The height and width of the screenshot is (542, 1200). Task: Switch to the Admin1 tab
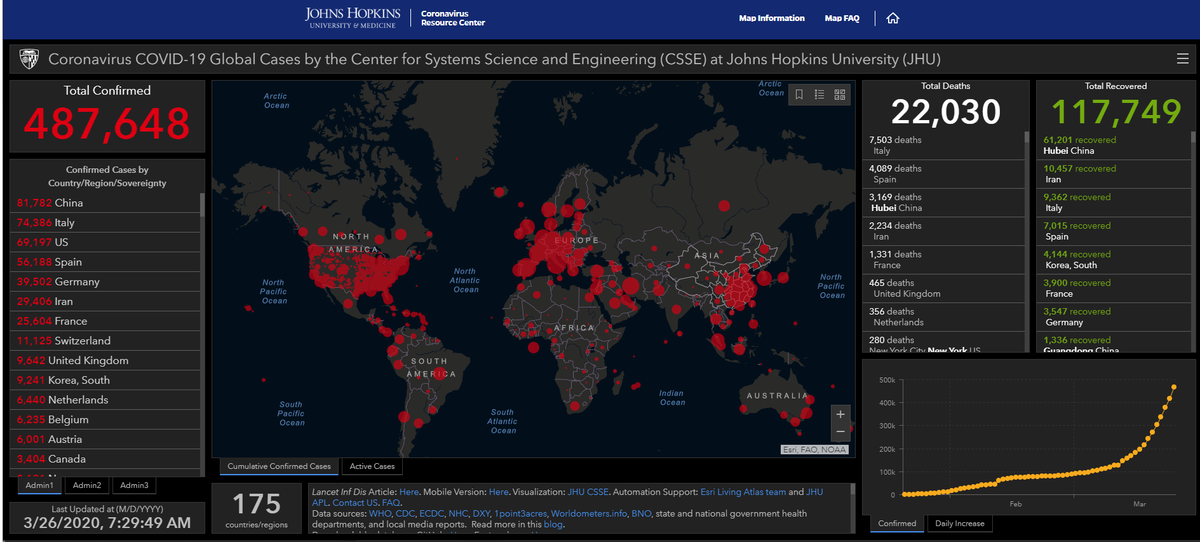point(38,485)
